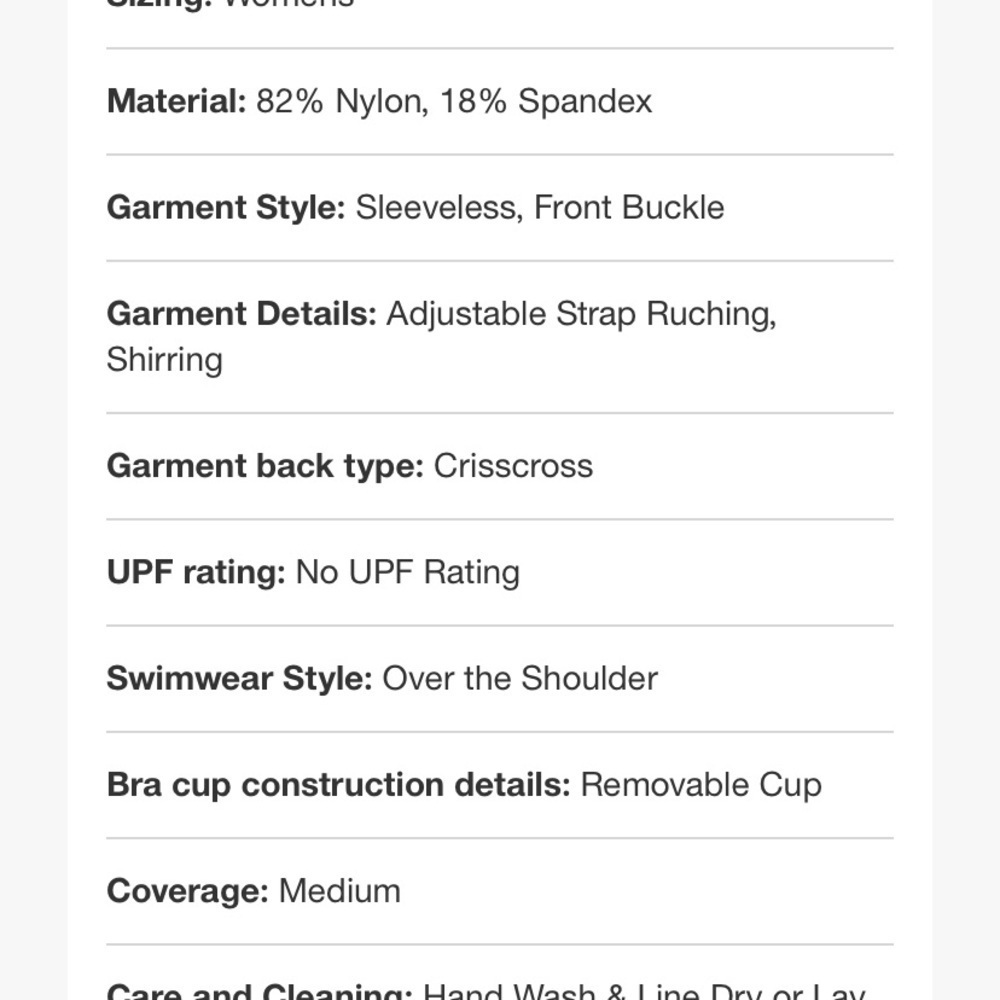Click the partially visible Sizing row

pos(499,5)
